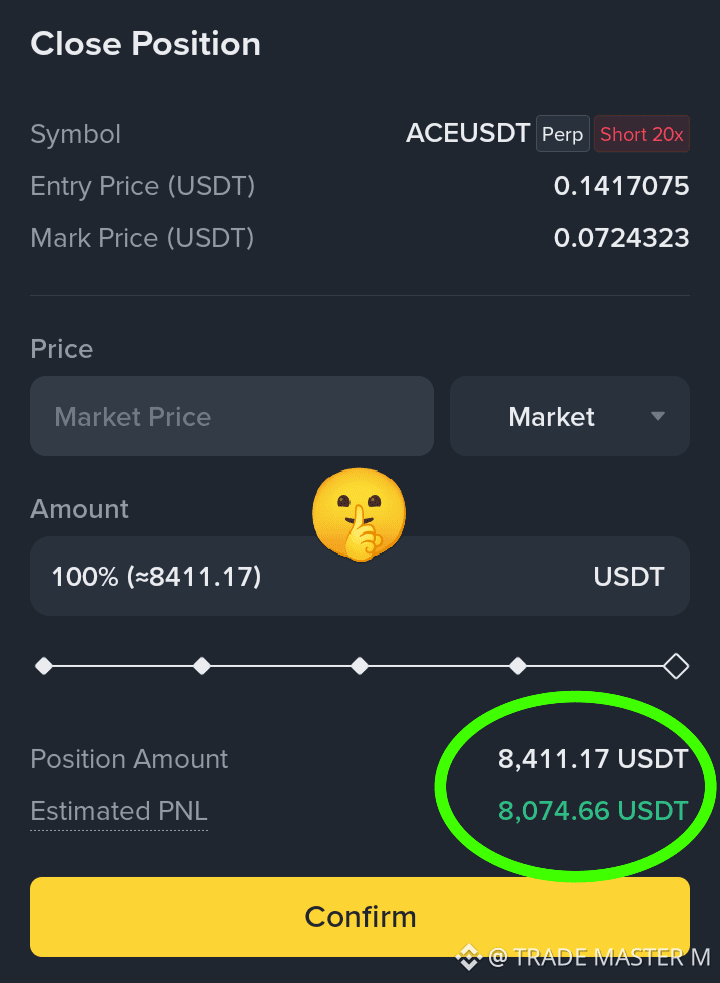Set slider to the 0% diamond marker
This screenshot has width=720, height=983.
tap(44, 666)
